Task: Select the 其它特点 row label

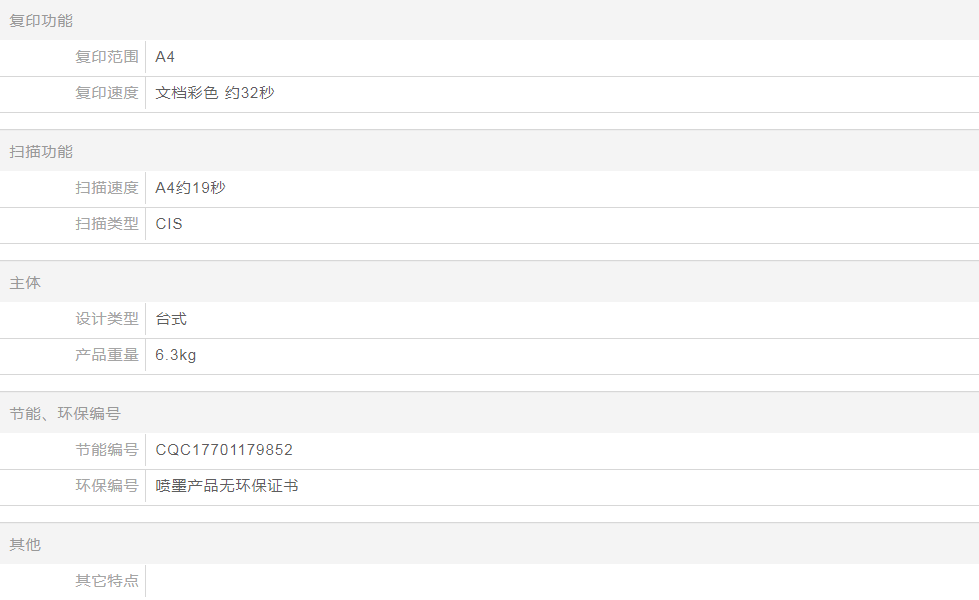Action: point(107,581)
